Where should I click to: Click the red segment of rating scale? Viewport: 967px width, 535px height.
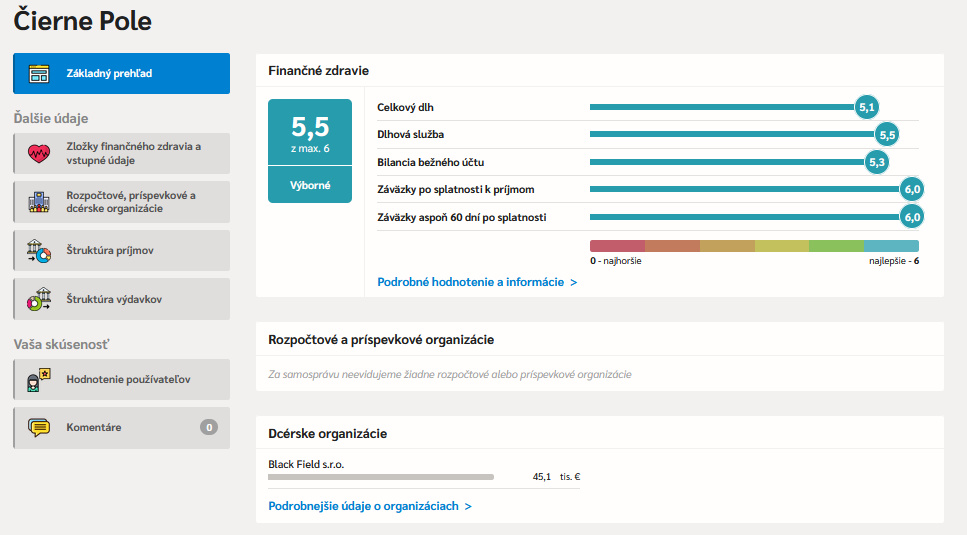617,246
